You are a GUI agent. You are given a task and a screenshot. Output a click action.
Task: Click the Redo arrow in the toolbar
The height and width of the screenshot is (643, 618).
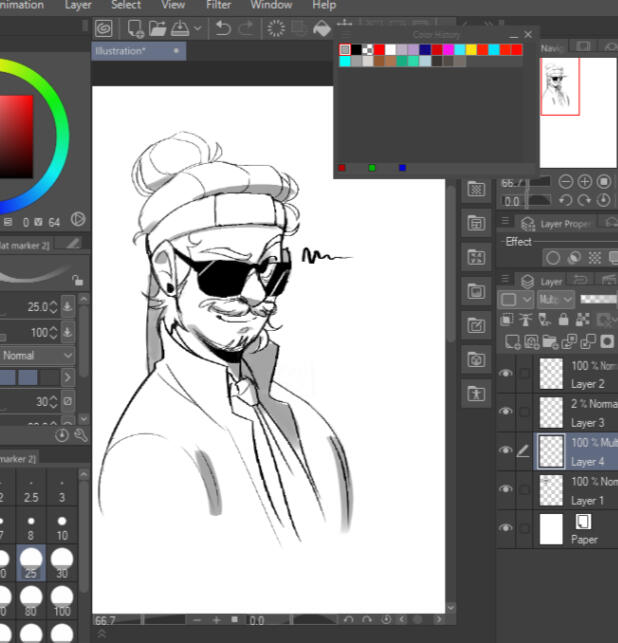(246, 28)
